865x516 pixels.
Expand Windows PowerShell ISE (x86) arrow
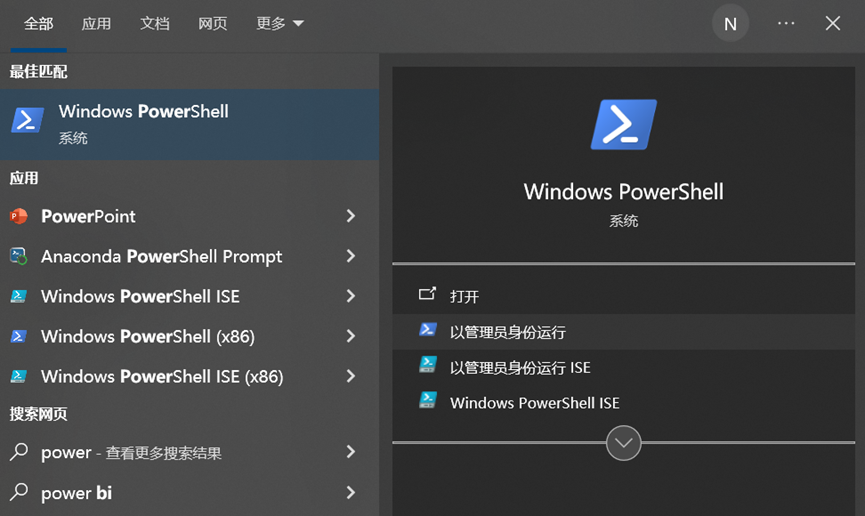pos(351,376)
